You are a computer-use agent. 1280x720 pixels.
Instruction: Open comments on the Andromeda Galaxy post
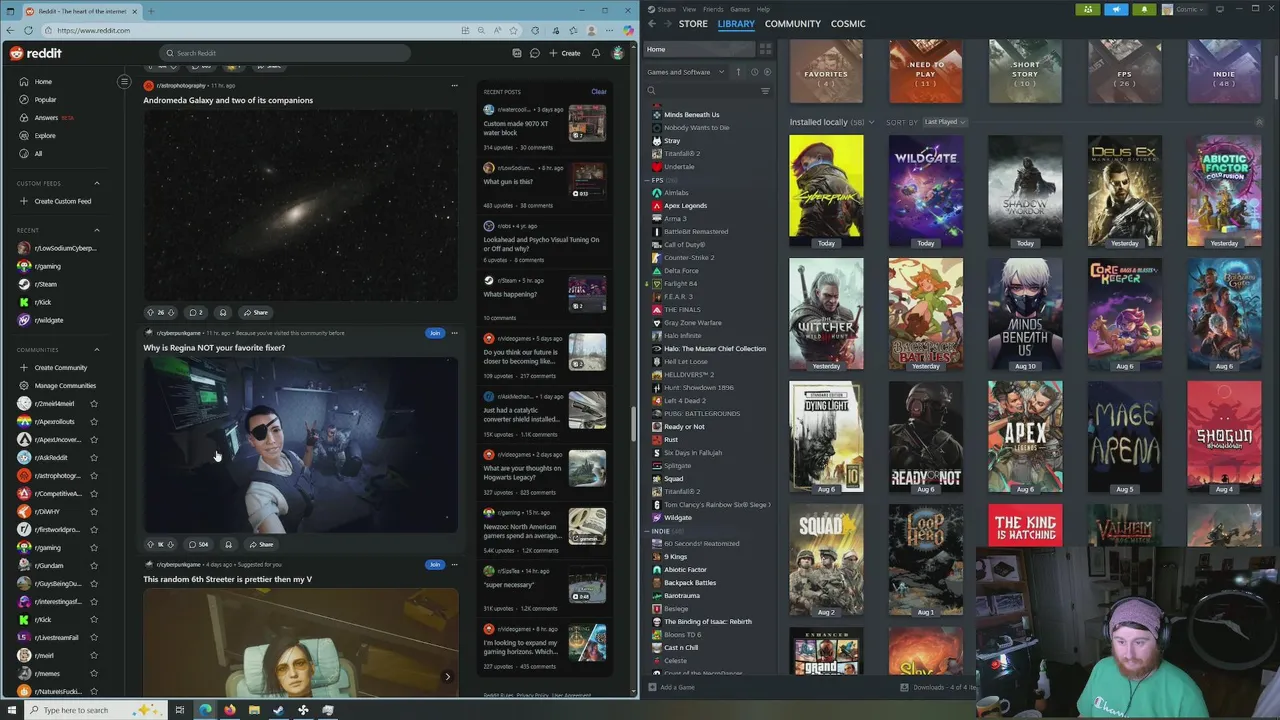pos(196,313)
